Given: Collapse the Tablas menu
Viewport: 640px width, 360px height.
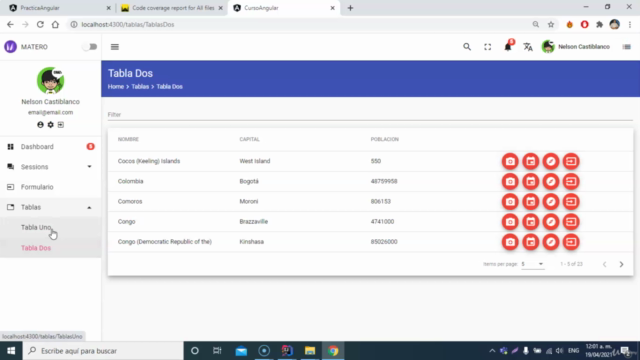Looking at the screenshot, I should click(50, 207).
